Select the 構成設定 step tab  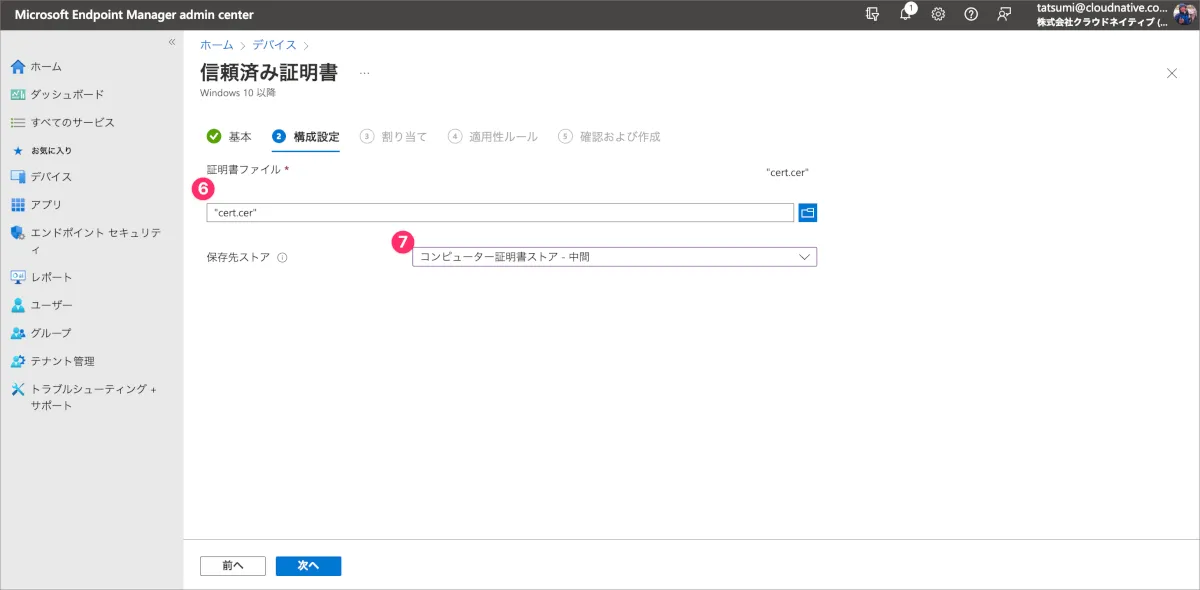point(306,136)
